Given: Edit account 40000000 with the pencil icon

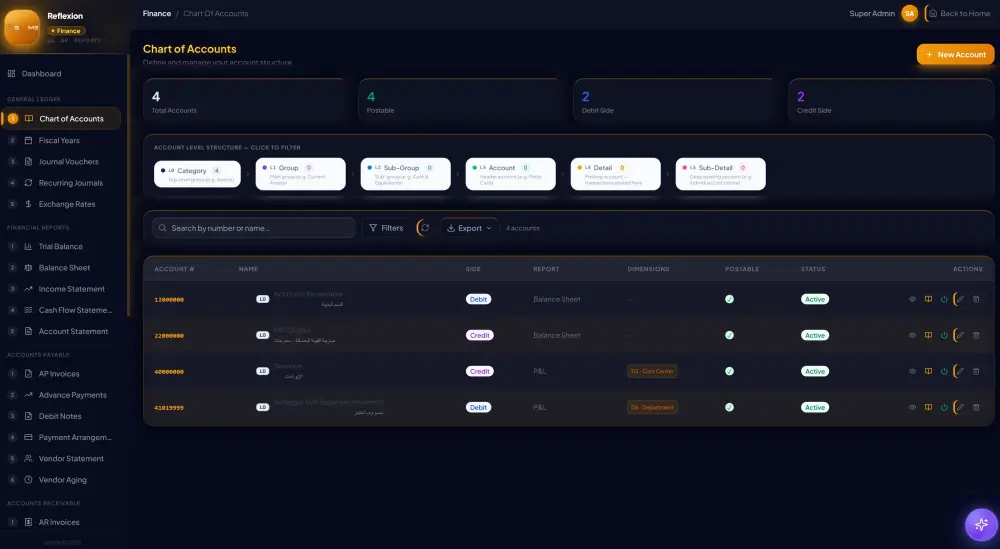Looking at the screenshot, I should pos(960,371).
